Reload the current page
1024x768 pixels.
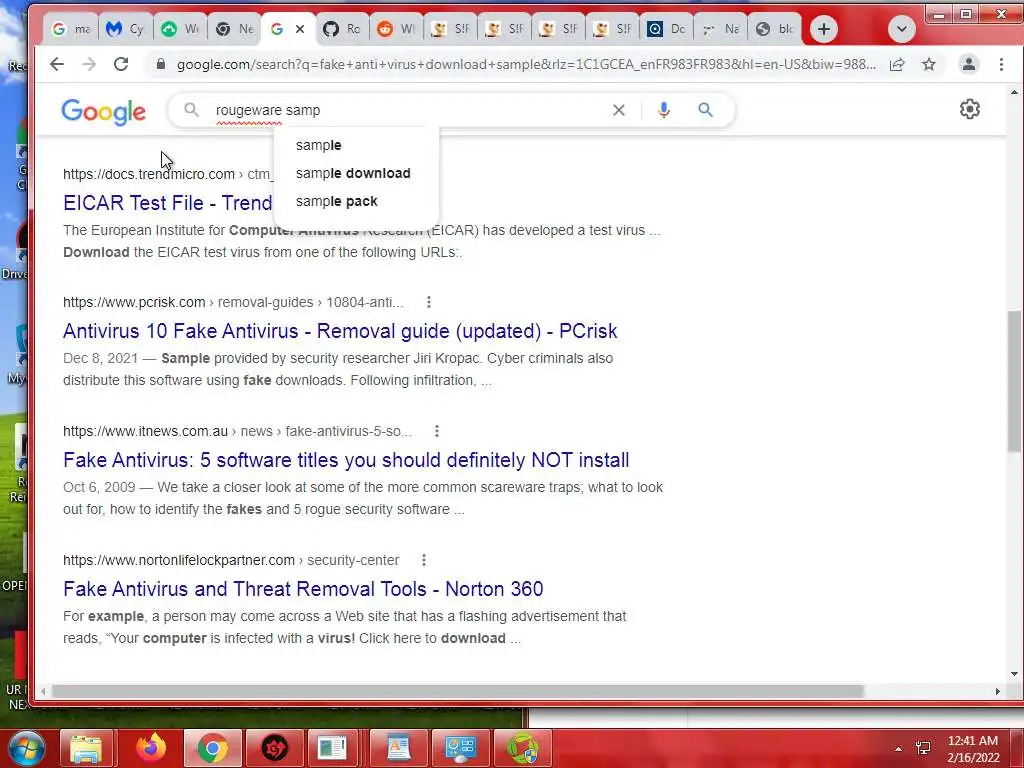point(121,64)
